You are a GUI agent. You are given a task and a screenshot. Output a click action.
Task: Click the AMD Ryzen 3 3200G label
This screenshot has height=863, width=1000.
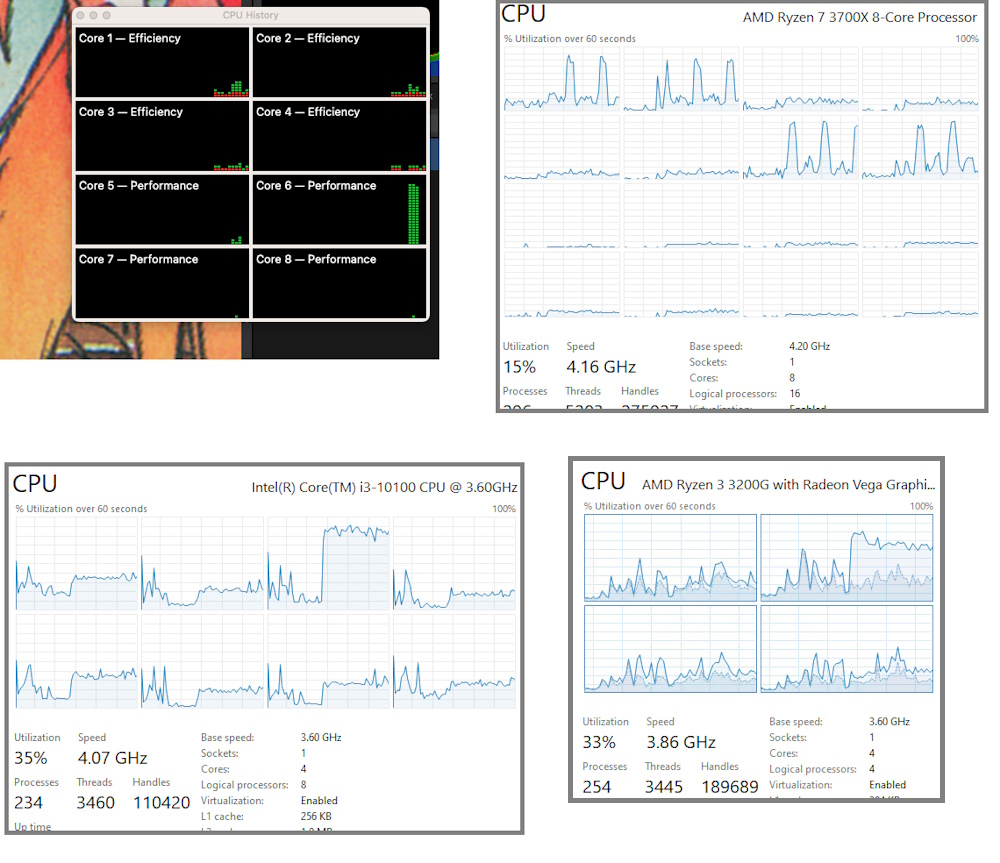(x=789, y=484)
